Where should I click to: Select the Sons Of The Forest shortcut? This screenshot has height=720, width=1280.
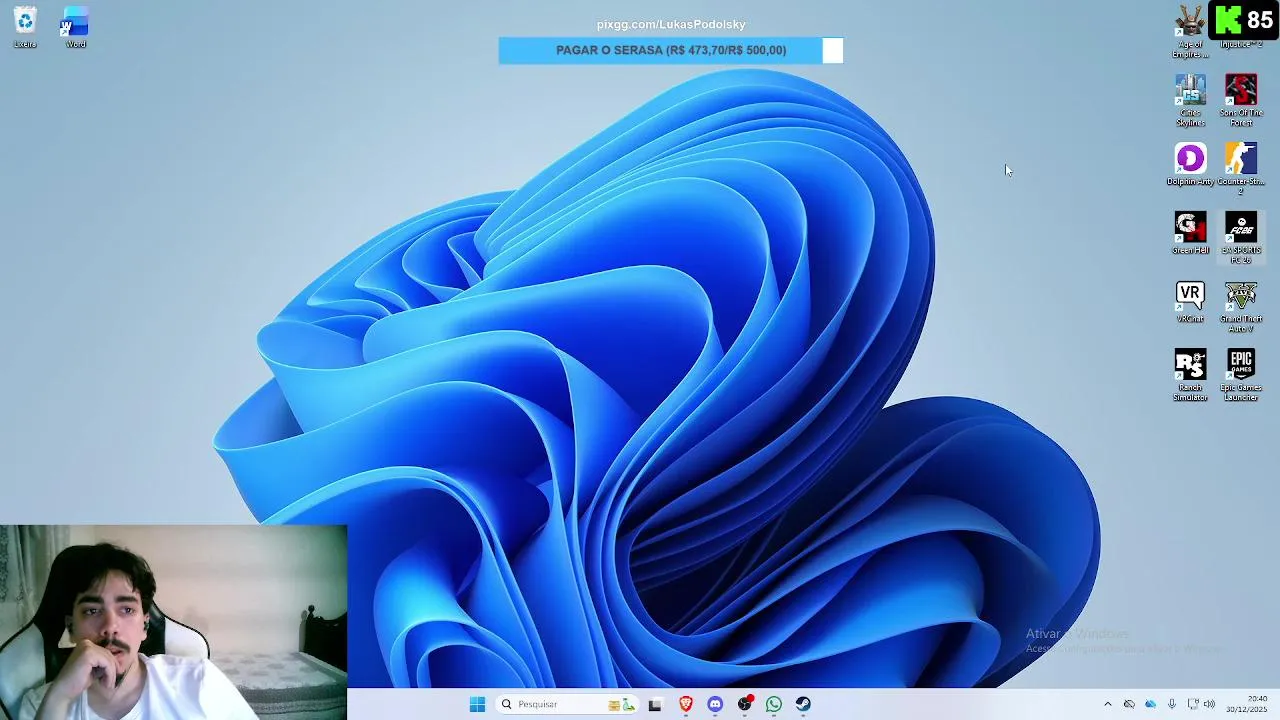1241,100
